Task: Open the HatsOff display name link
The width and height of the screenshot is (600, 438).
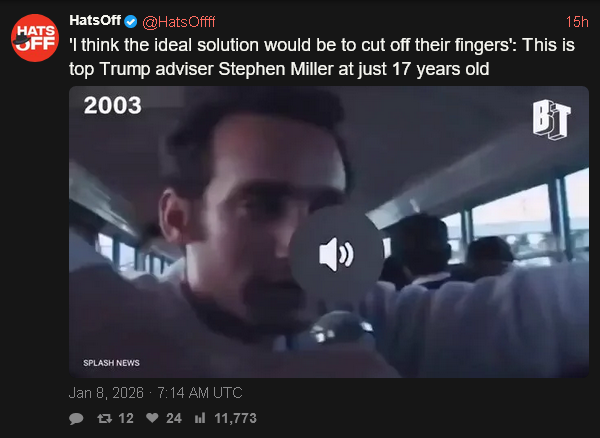Action: [x=95, y=21]
